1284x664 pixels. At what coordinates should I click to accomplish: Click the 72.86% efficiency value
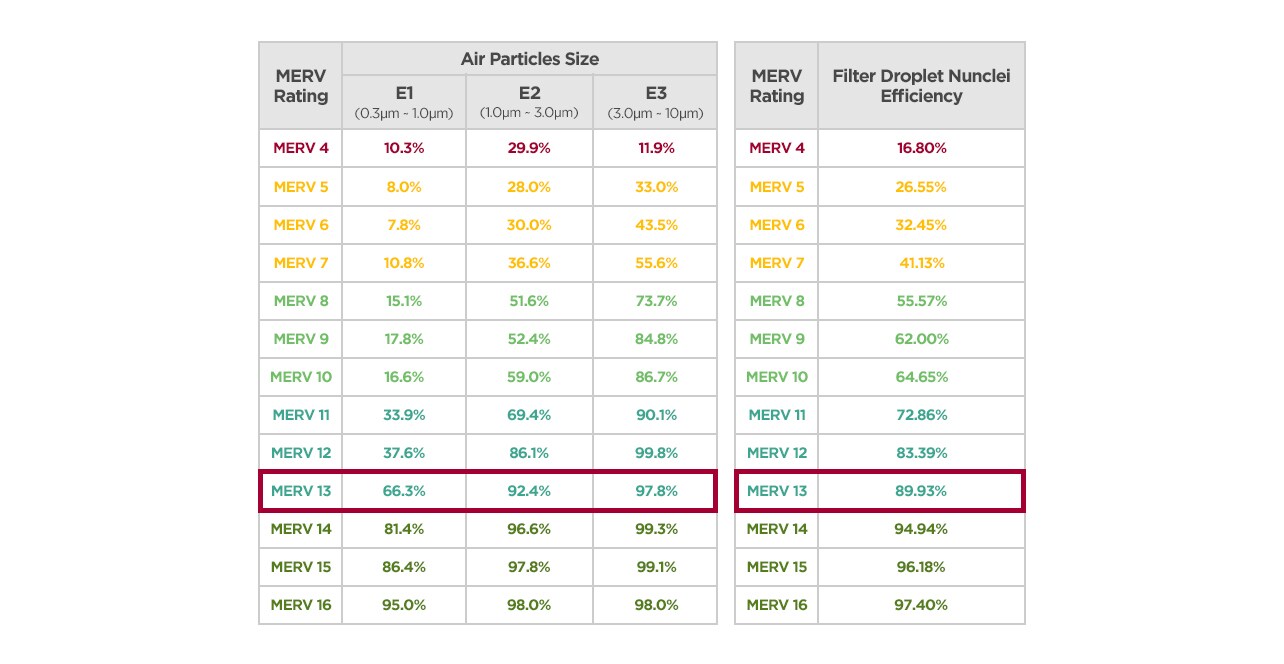[x=921, y=415]
